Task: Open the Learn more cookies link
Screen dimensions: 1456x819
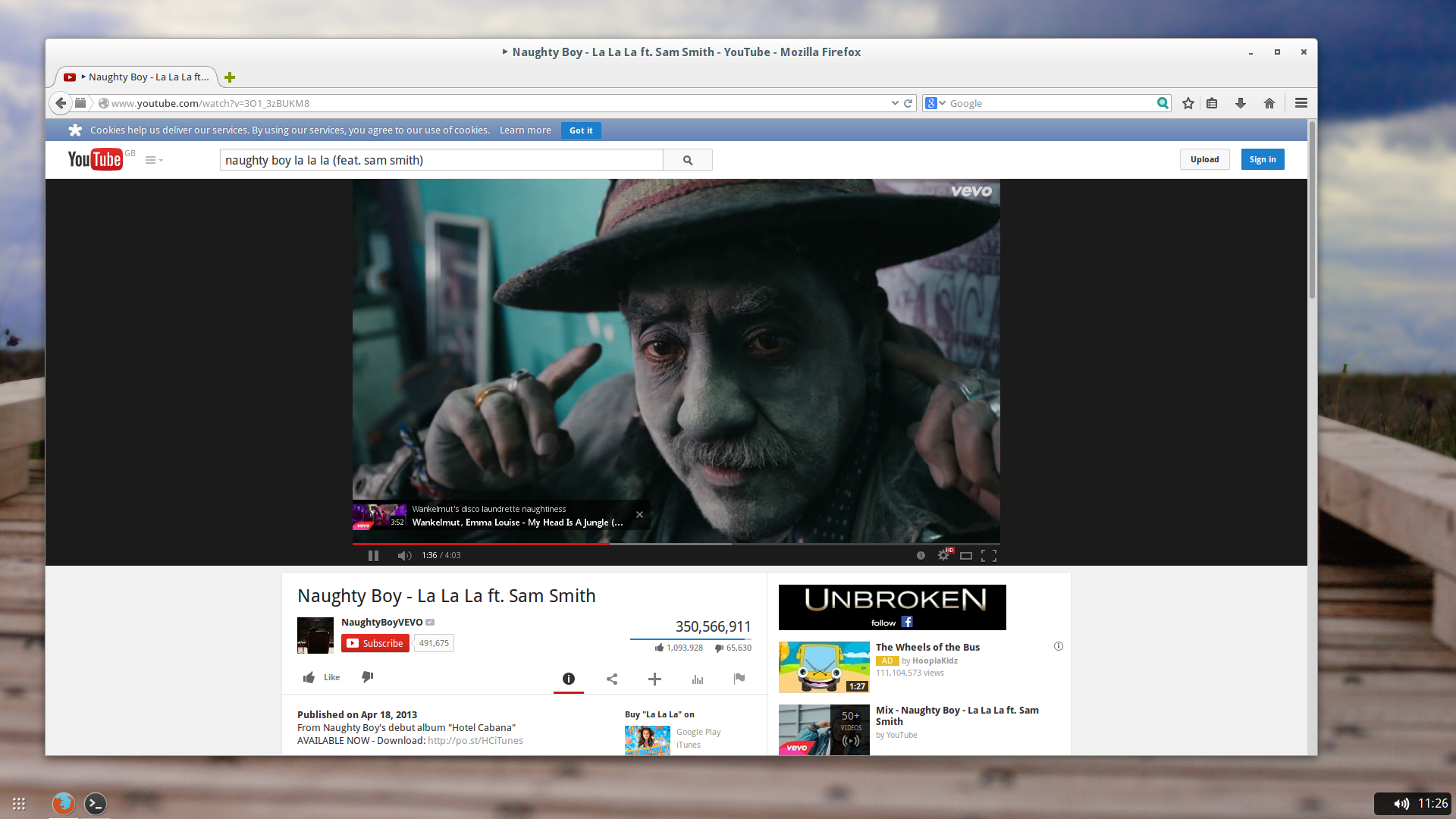Action: pyautogui.click(x=526, y=130)
